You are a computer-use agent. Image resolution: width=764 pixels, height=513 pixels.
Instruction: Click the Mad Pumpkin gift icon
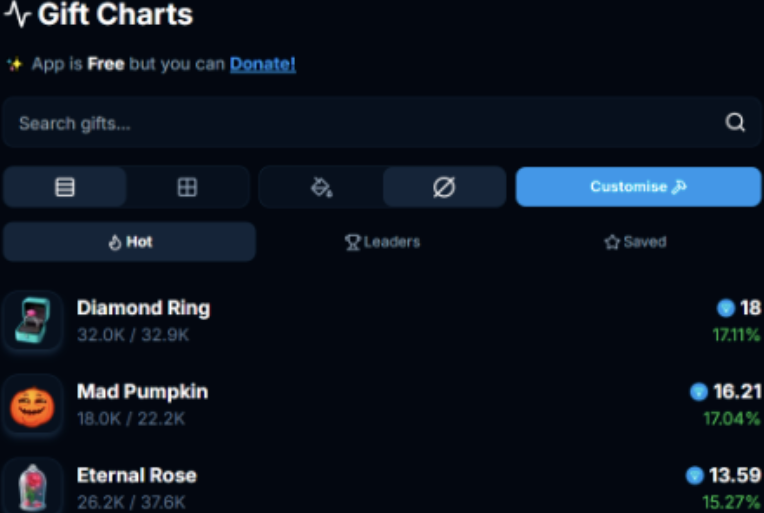click(33, 405)
